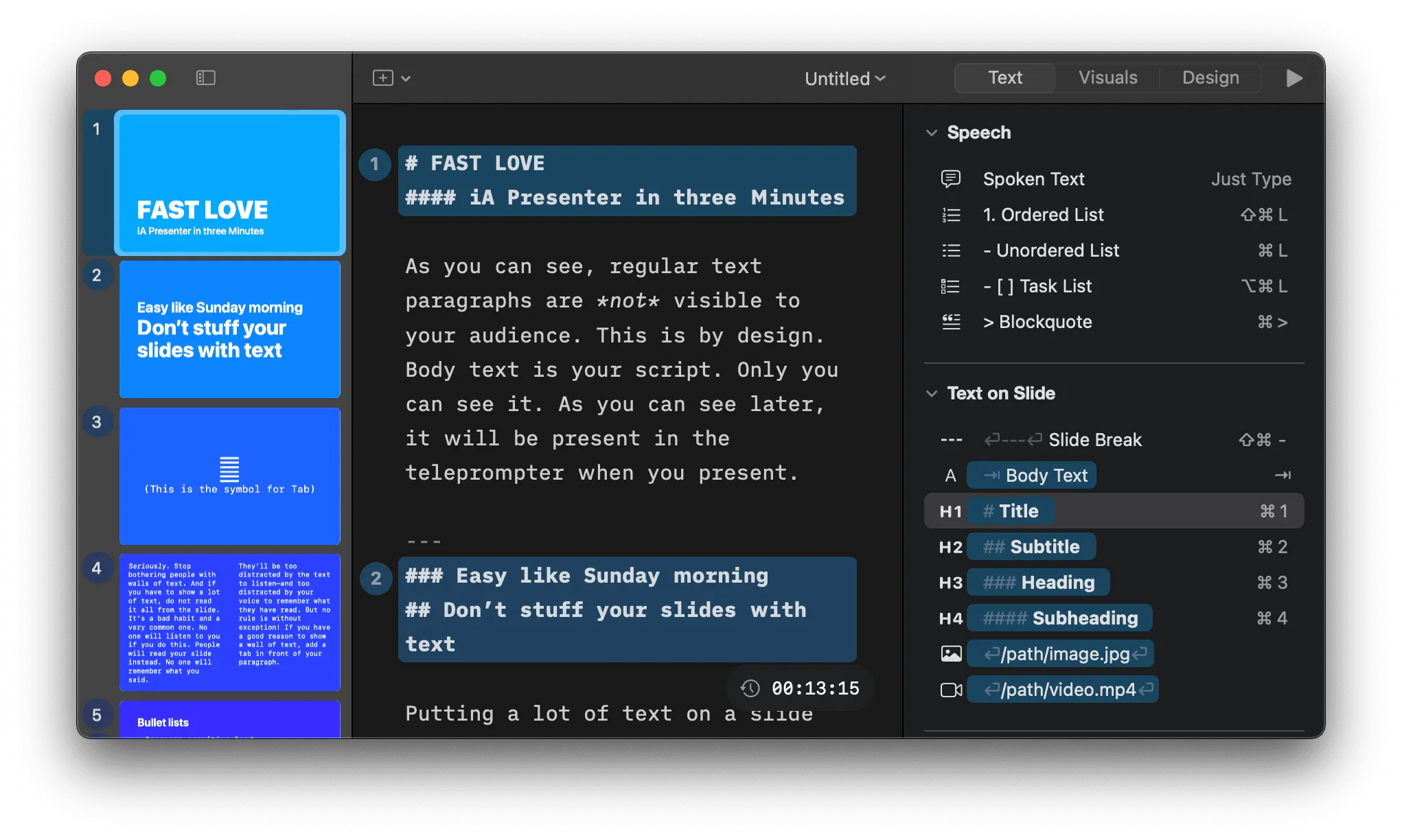Switch to the Visuals tab
This screenshot has height=840, width=1402.
[x=1107, y=78]
